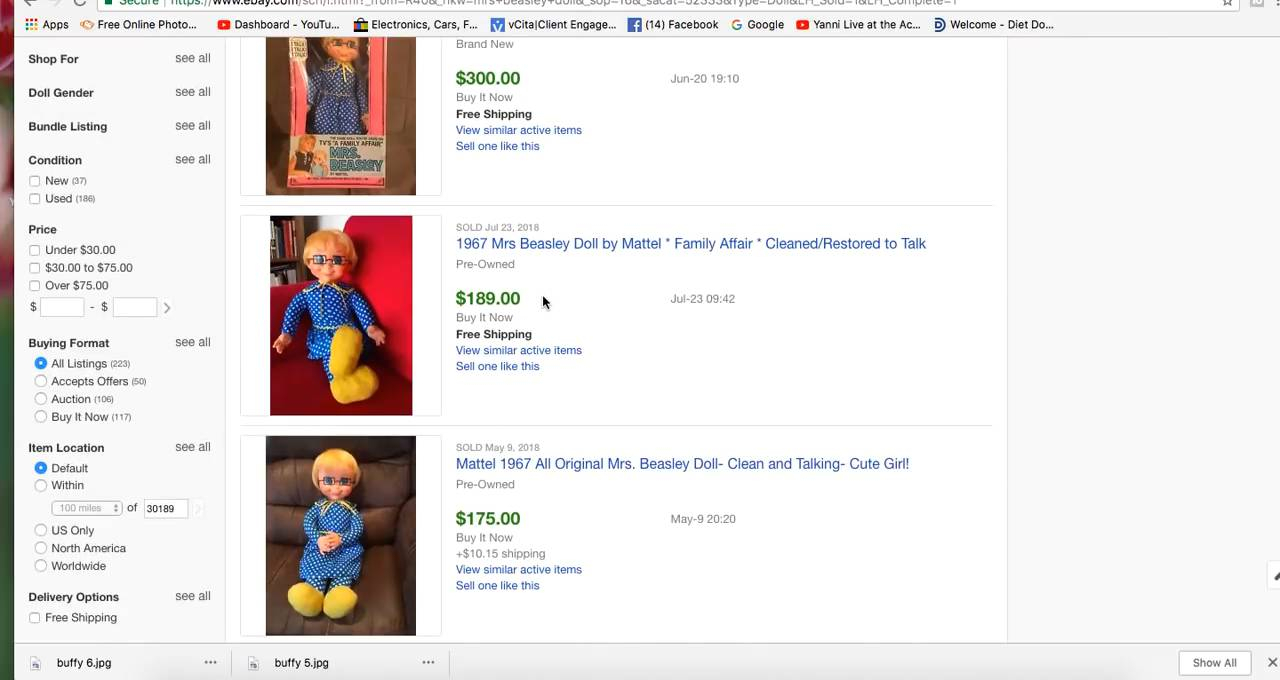Click the minimum price input field

click(62, 307)
